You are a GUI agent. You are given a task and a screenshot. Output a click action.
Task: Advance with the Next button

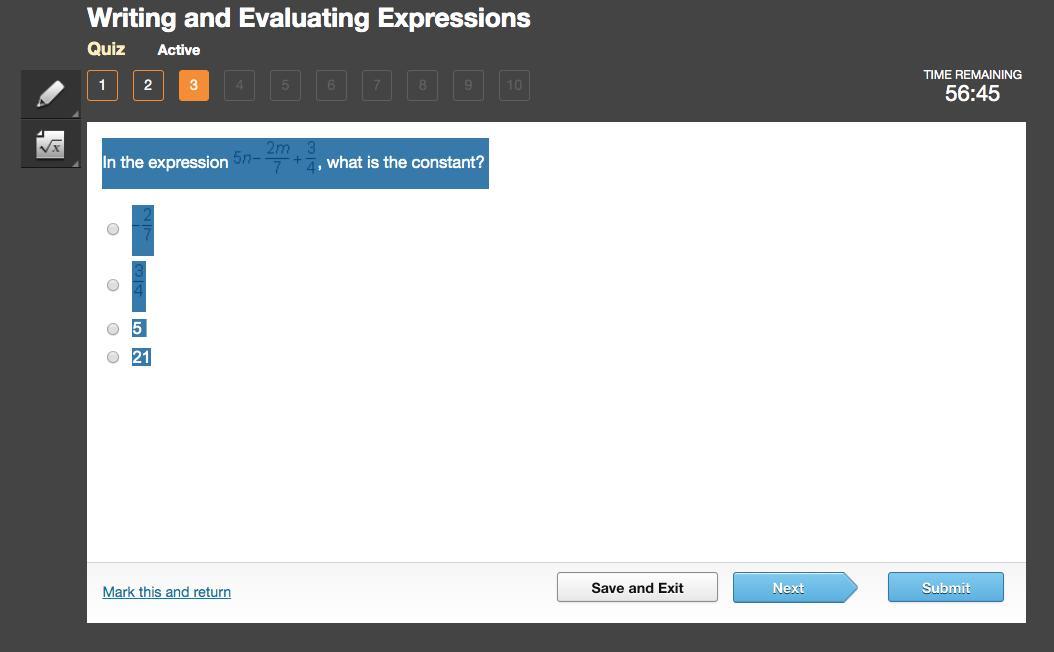[788, 588]
